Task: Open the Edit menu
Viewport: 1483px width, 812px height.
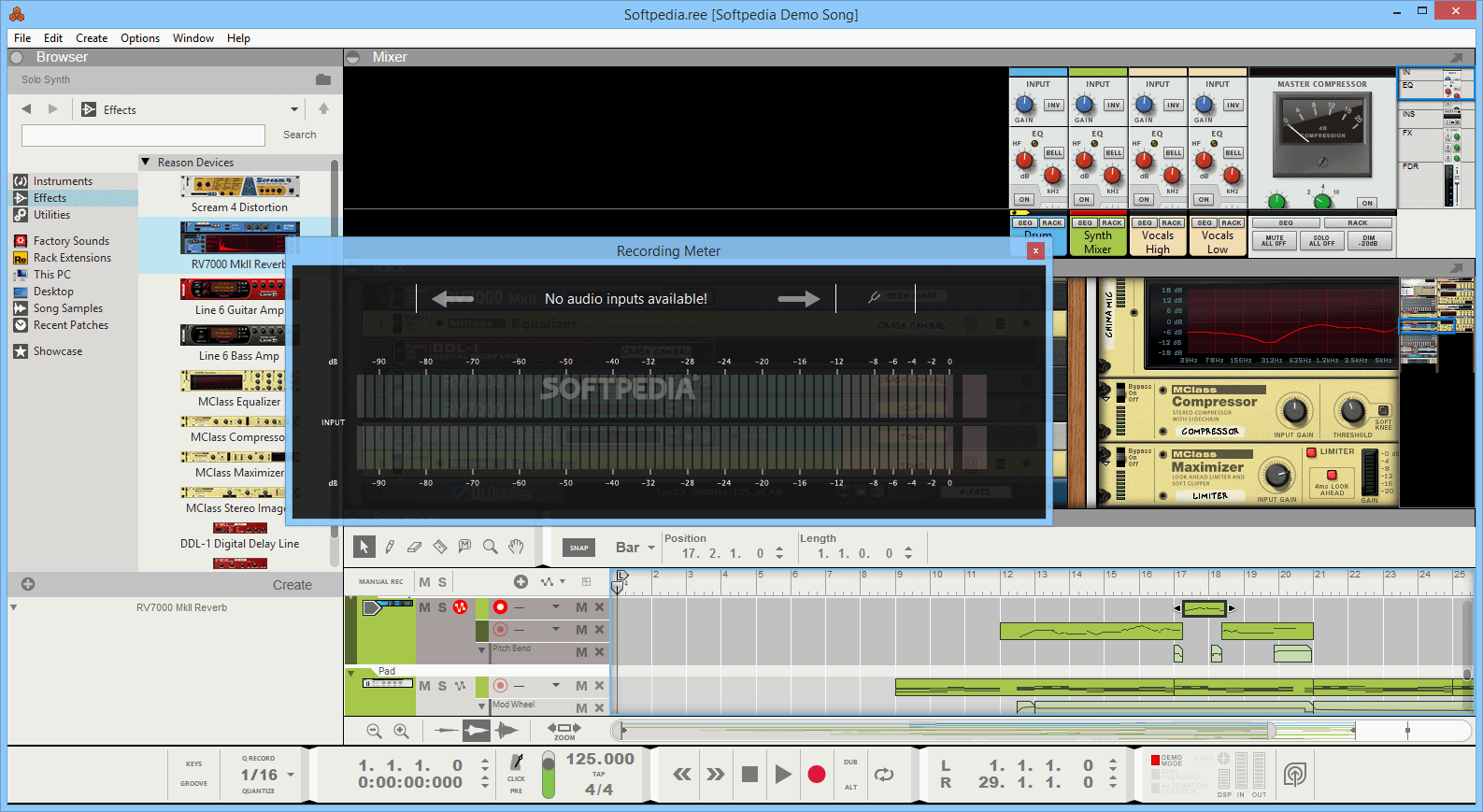Action: (x=53, y=38)
